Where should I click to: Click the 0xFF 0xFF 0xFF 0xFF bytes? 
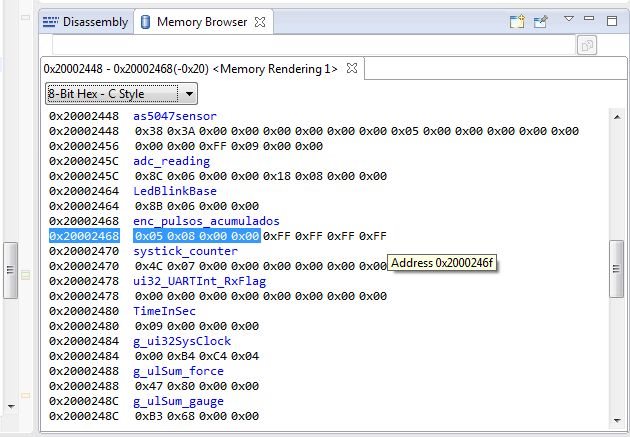[x=325, y=236]
